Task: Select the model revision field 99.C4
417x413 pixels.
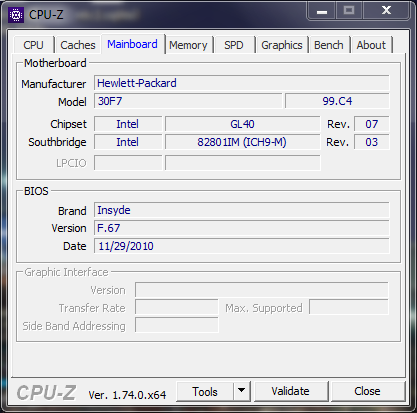Action: click(337, 101)
